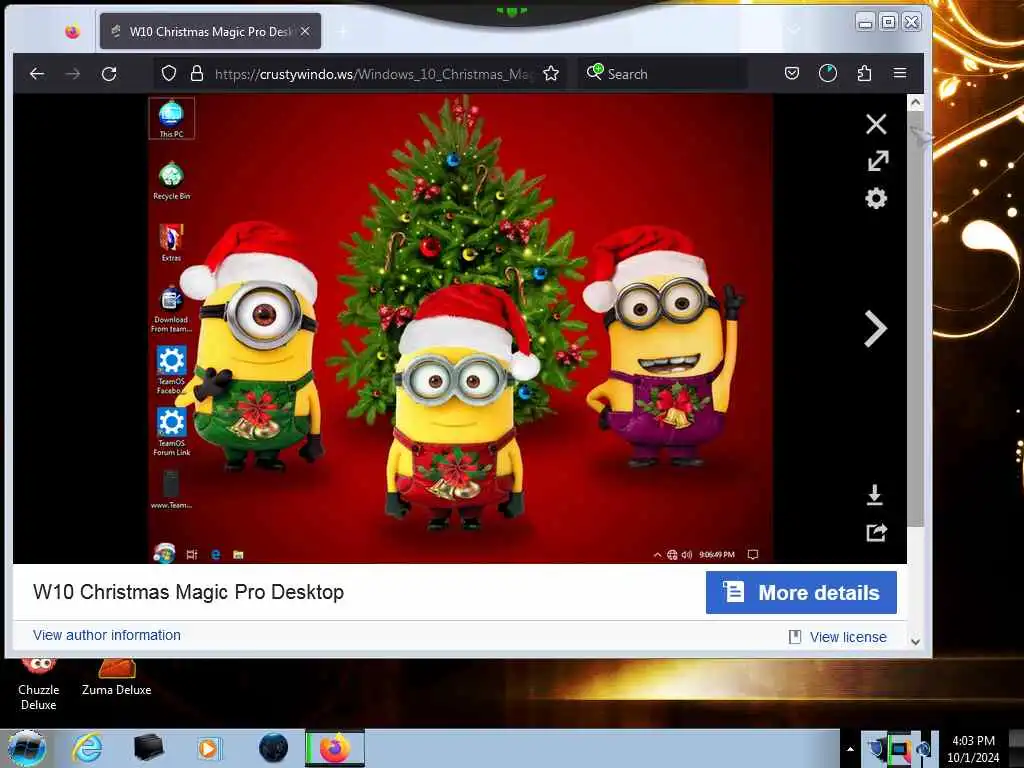Viewport: 1024px width, 768px height.
Task: Select the Zuma Deluxe desktop shortcut
Action: coord(116,679)
